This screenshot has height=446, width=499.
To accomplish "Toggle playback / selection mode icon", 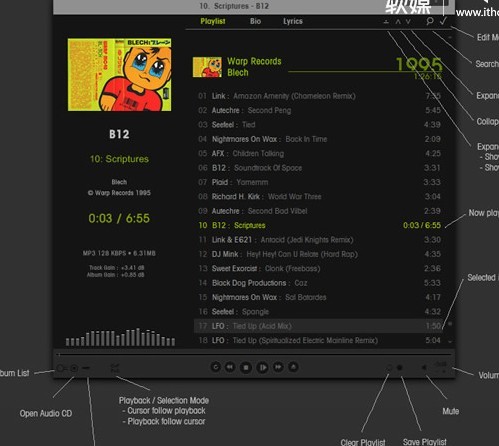I will point(115,368).
